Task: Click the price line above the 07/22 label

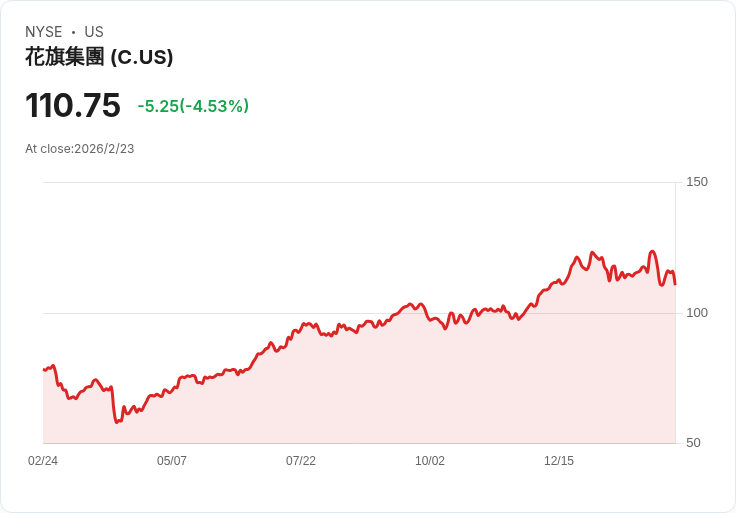Action: (301, 326)
